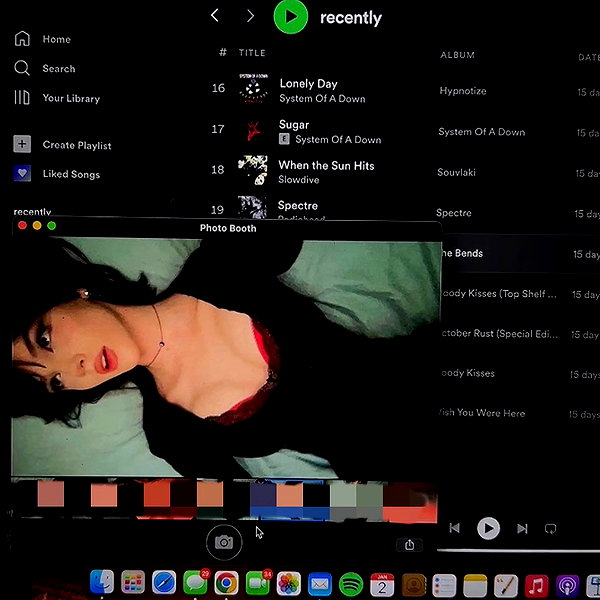This screenshot has height=600, width=600.
Task: Click track number 18
Action: tap(218, 170)
